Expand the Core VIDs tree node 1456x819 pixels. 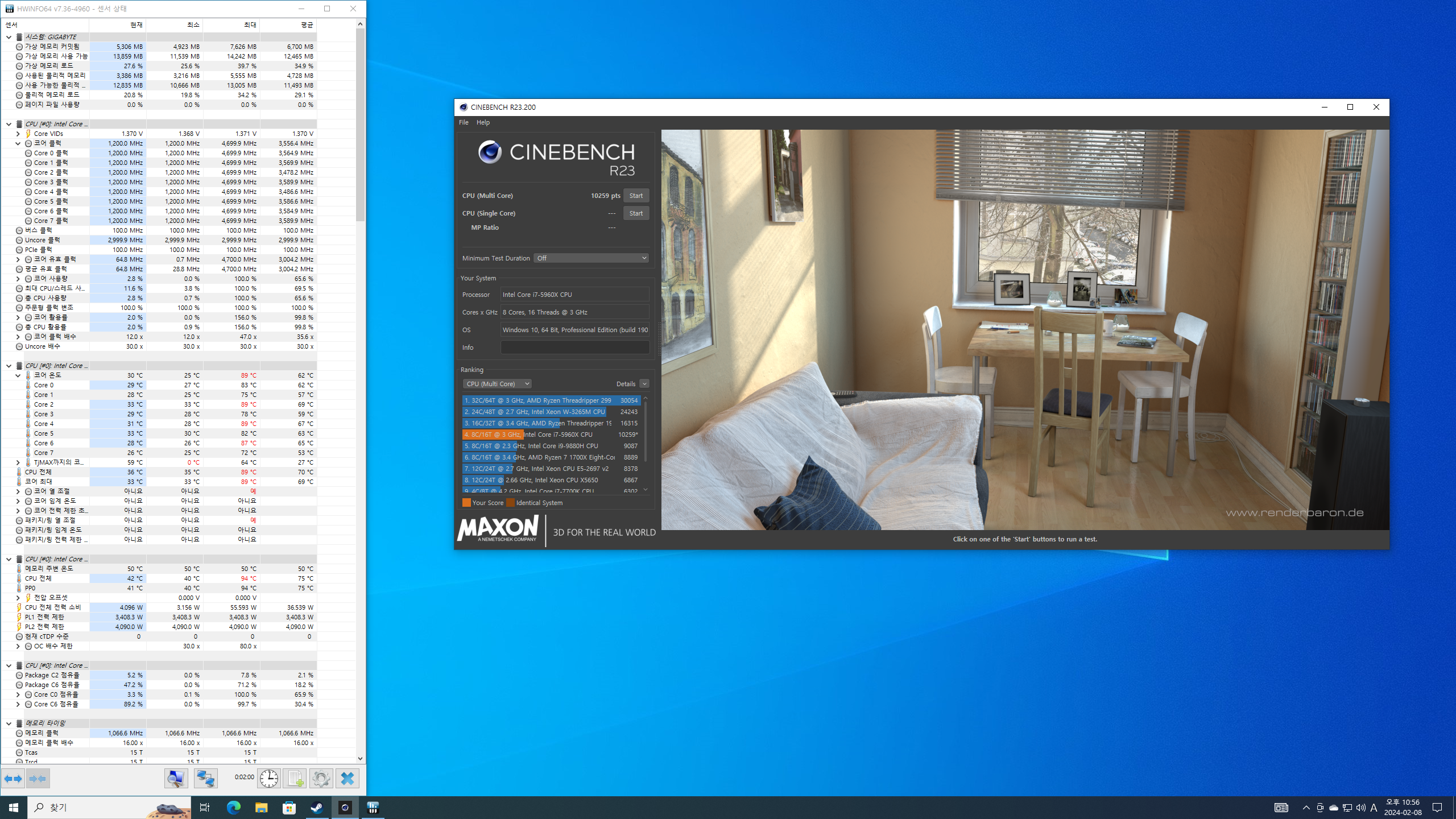18,134
